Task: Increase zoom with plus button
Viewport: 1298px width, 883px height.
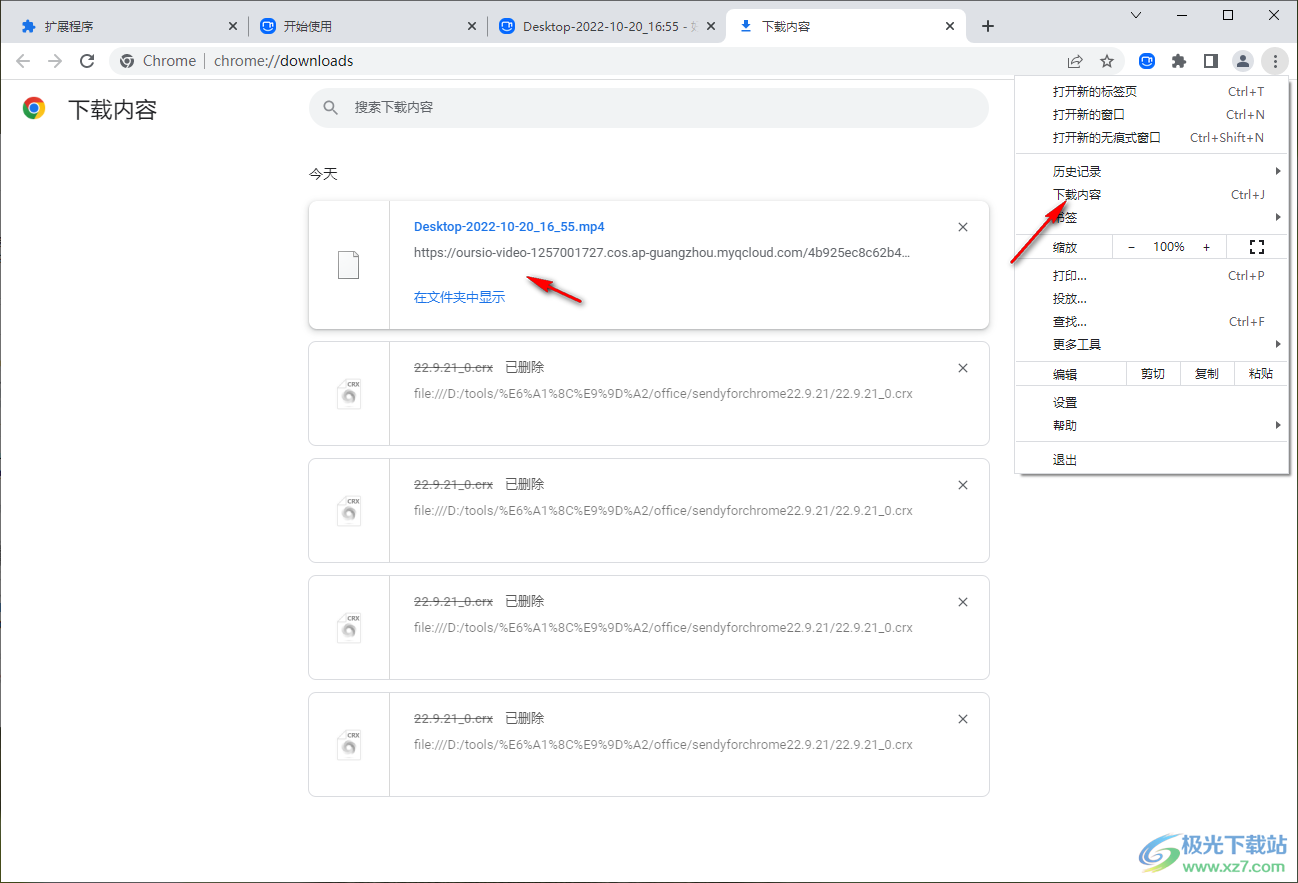Action: pos(1207,247)
